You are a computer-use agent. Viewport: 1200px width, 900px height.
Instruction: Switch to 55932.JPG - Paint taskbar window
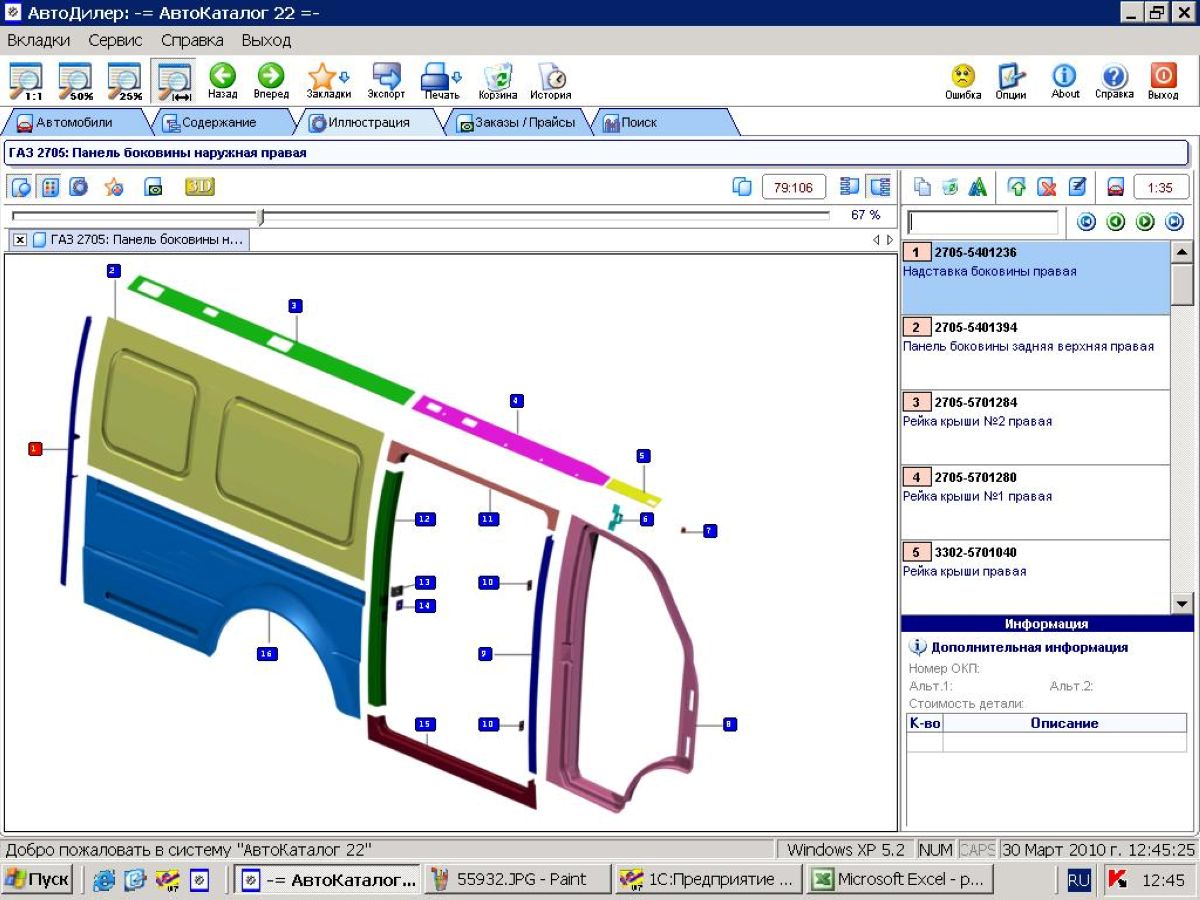pos(517,880)
